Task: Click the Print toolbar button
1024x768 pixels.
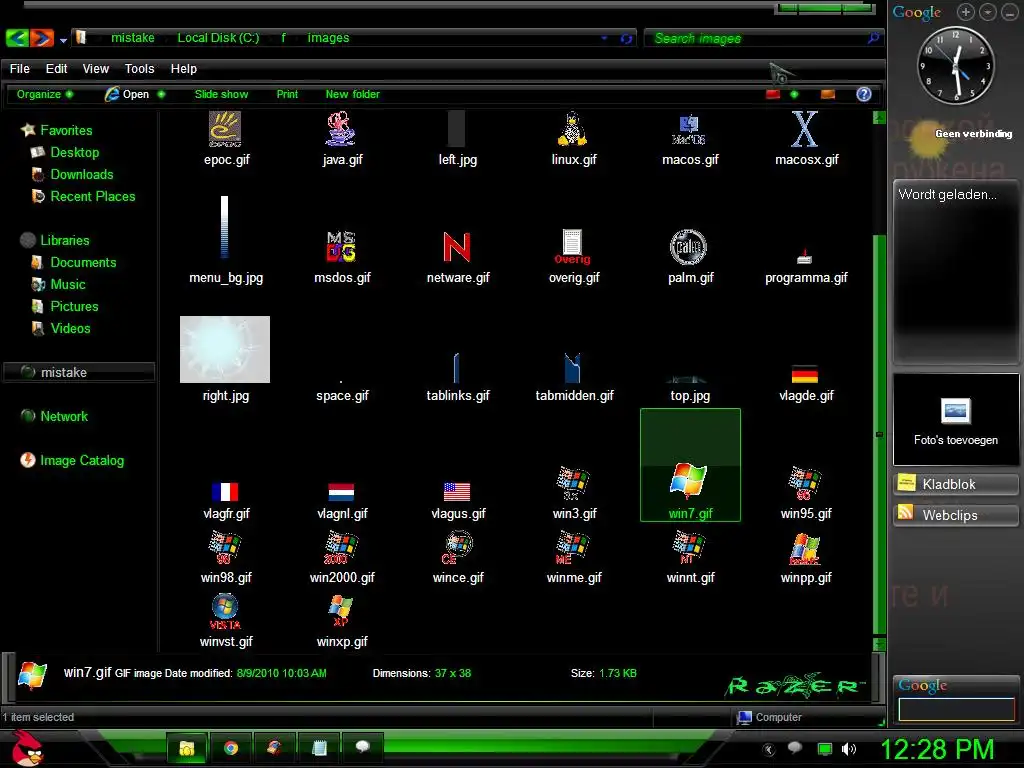Action: 287,94
